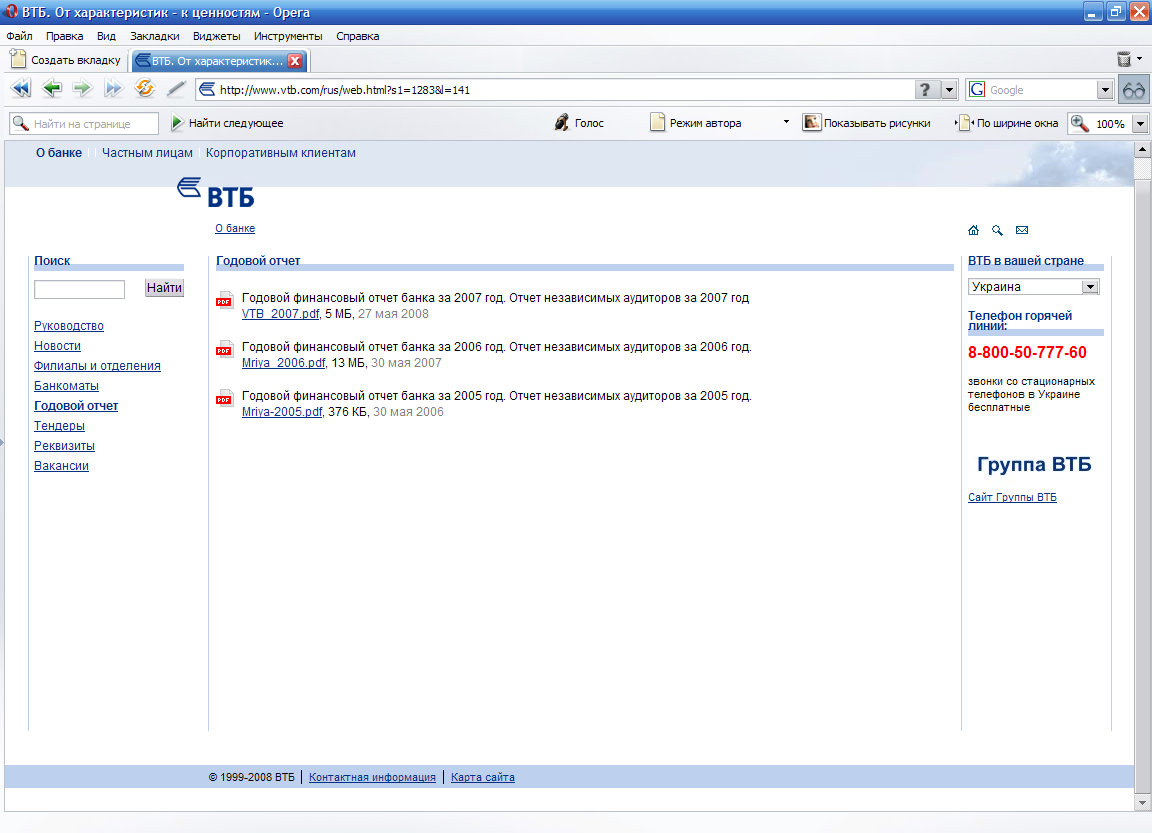The image size is (1152, 833).
Task: Select the О банке top navigation tab
Action: point(59,153)
